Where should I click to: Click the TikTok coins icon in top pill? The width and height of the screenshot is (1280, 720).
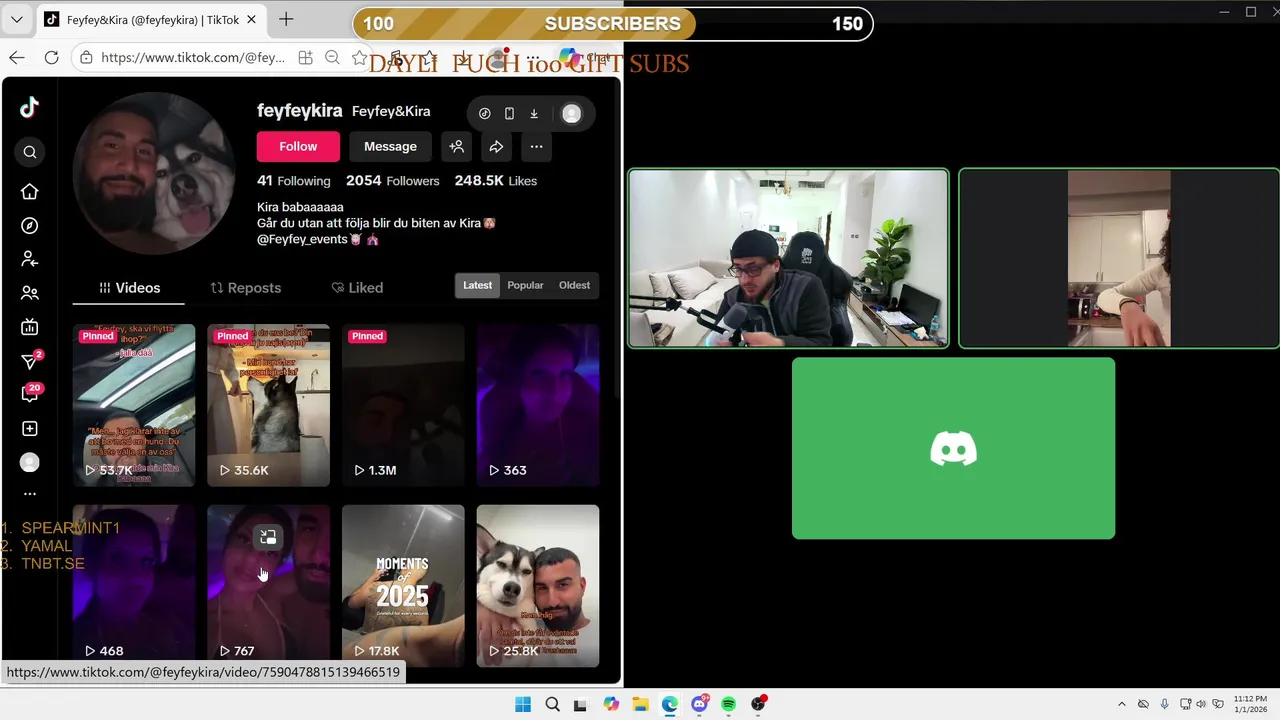point(485,114)
